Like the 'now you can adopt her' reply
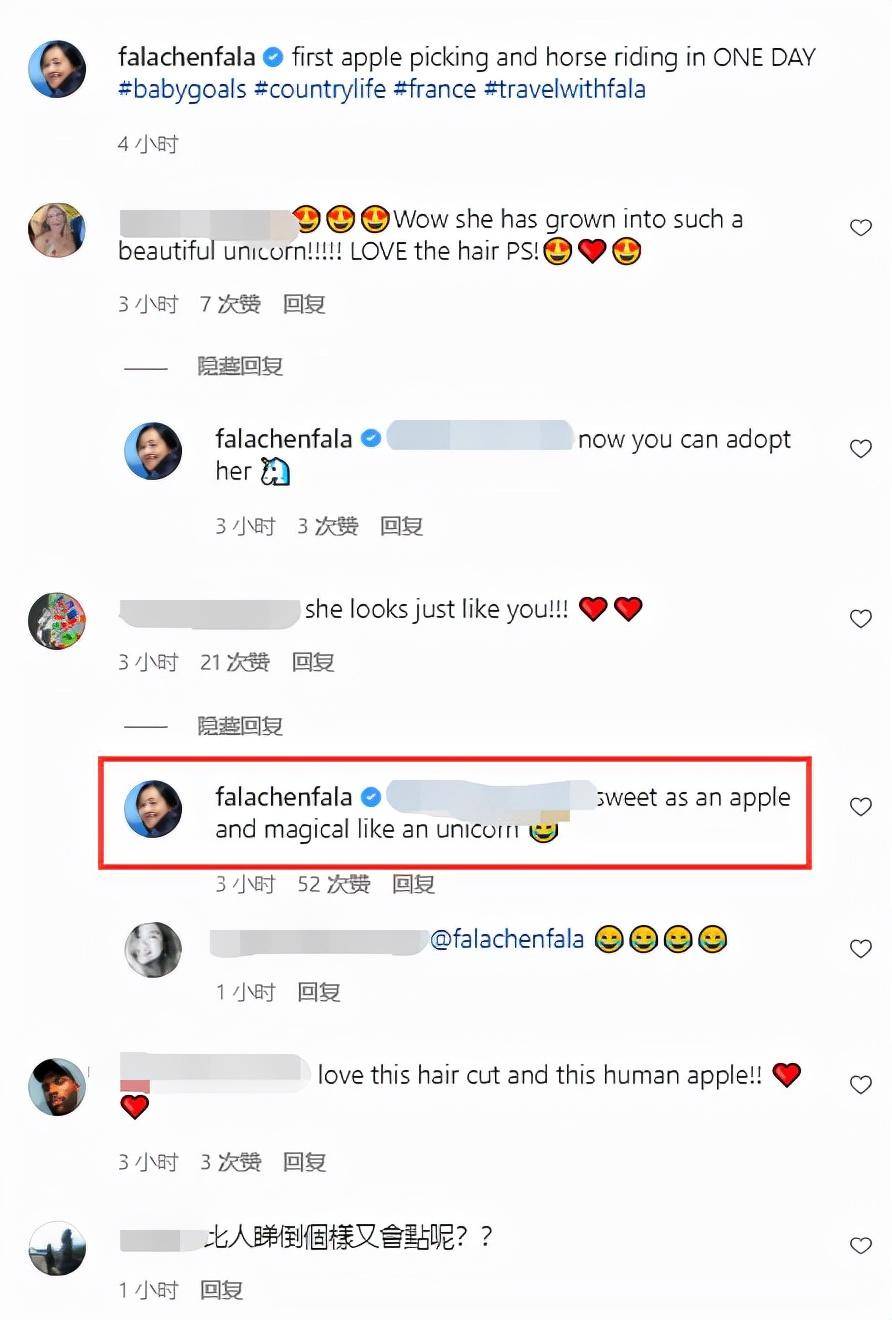 [860, 449]
